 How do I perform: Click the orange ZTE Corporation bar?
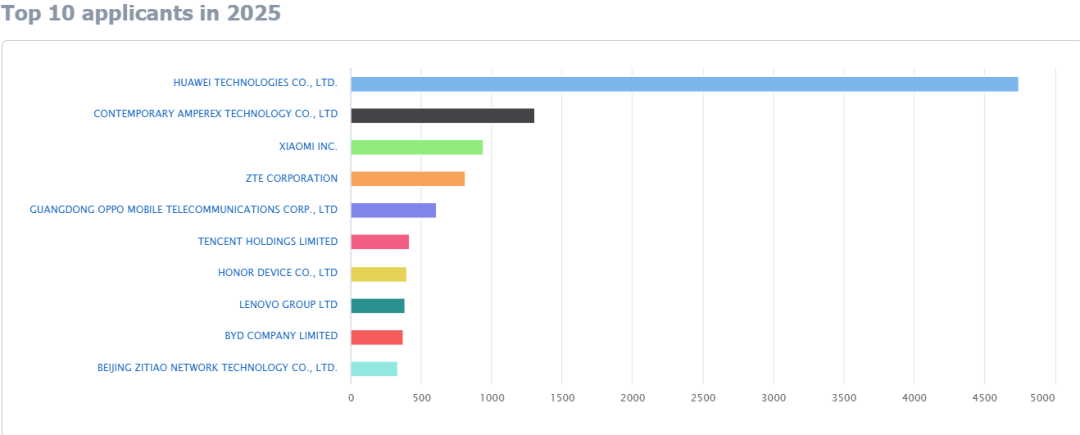[408, 179]
